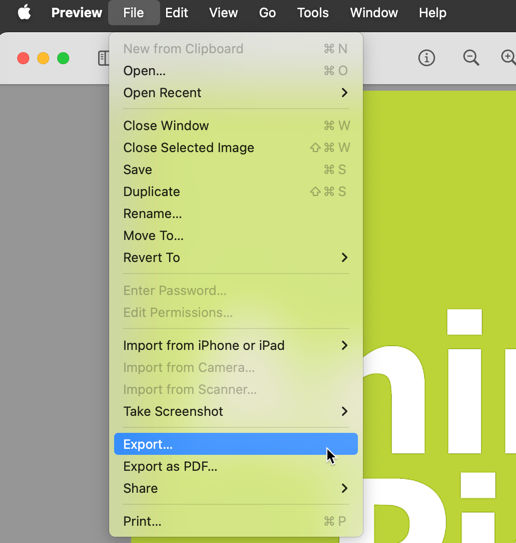Click the Inspector info icon

coord(426,58)
